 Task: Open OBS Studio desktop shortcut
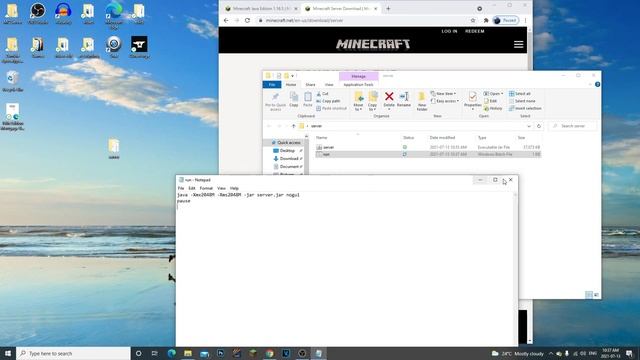pyautogui.click(x=38, y=13)
